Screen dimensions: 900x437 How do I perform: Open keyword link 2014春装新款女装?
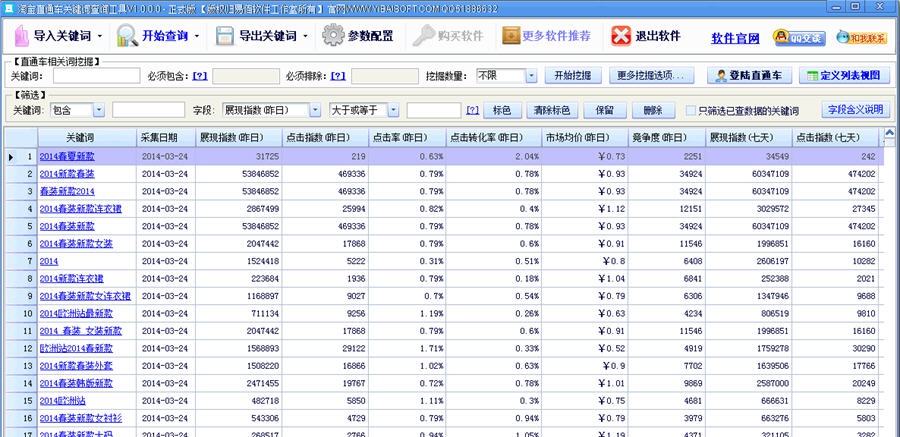(x=76, y=243)
